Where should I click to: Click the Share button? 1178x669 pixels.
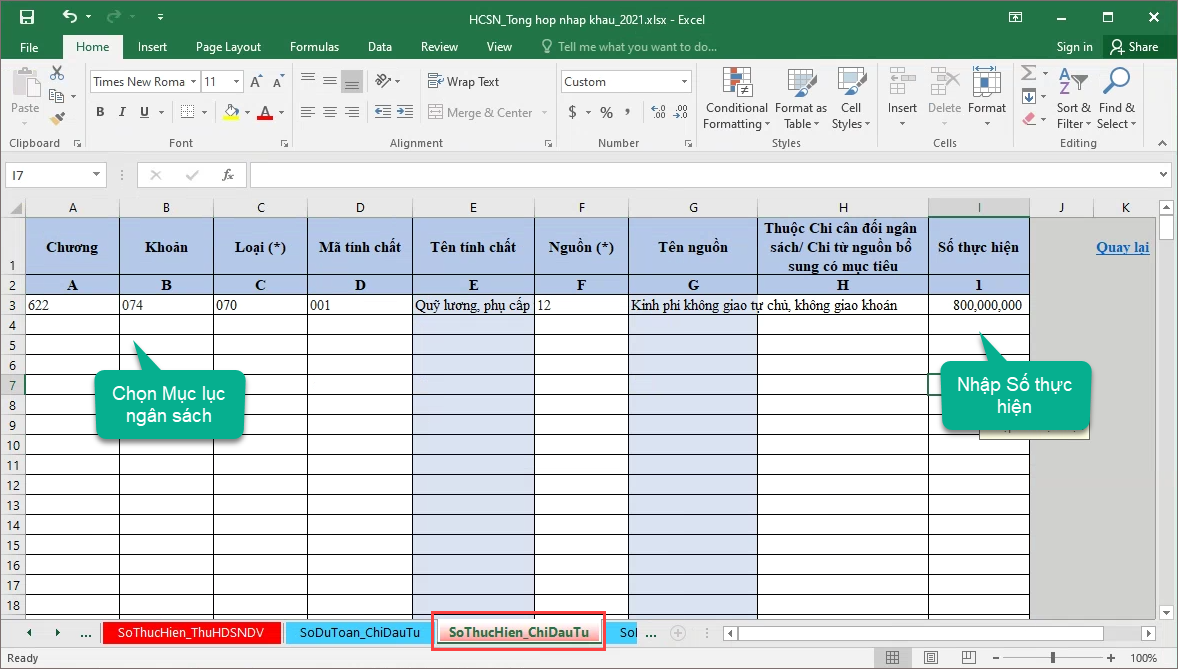point(1132,47)
